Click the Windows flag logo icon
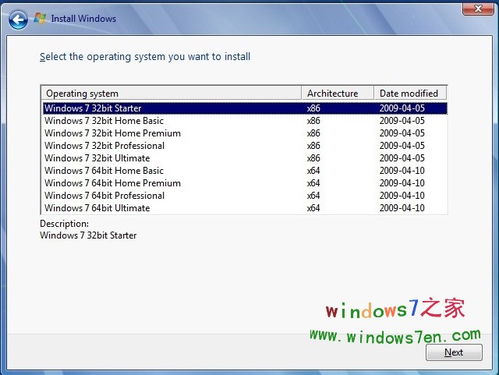Viewport: 499px width, 375px height. point(40,18)
